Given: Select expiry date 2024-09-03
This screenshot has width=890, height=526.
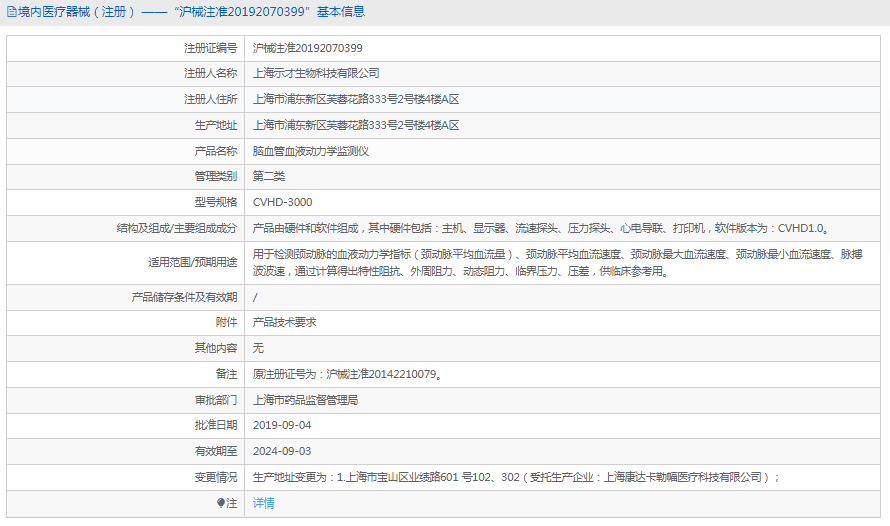Looking at the screenshot, I should coord(282,452).
